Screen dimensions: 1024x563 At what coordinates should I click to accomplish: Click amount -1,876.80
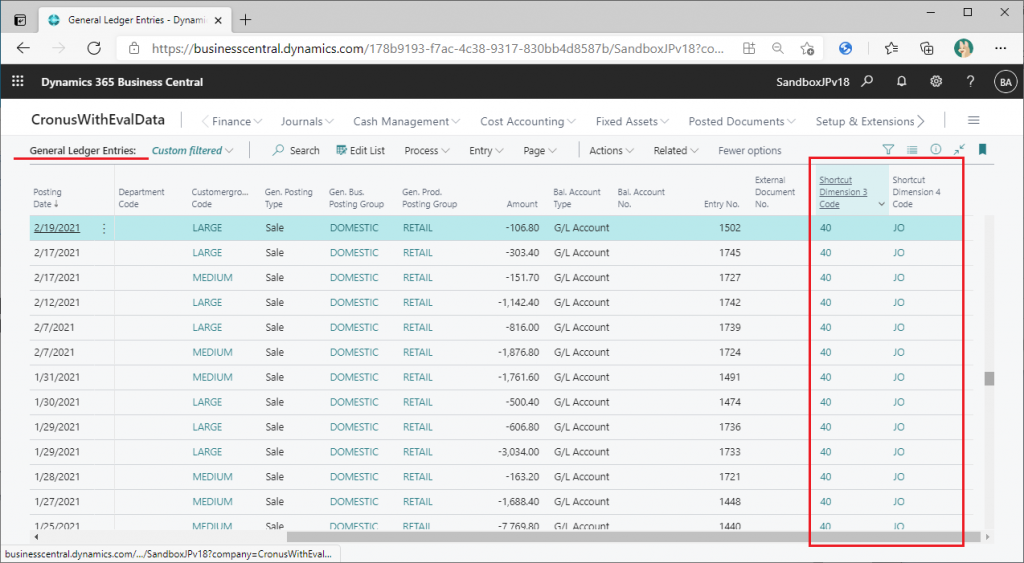[519, 353]
